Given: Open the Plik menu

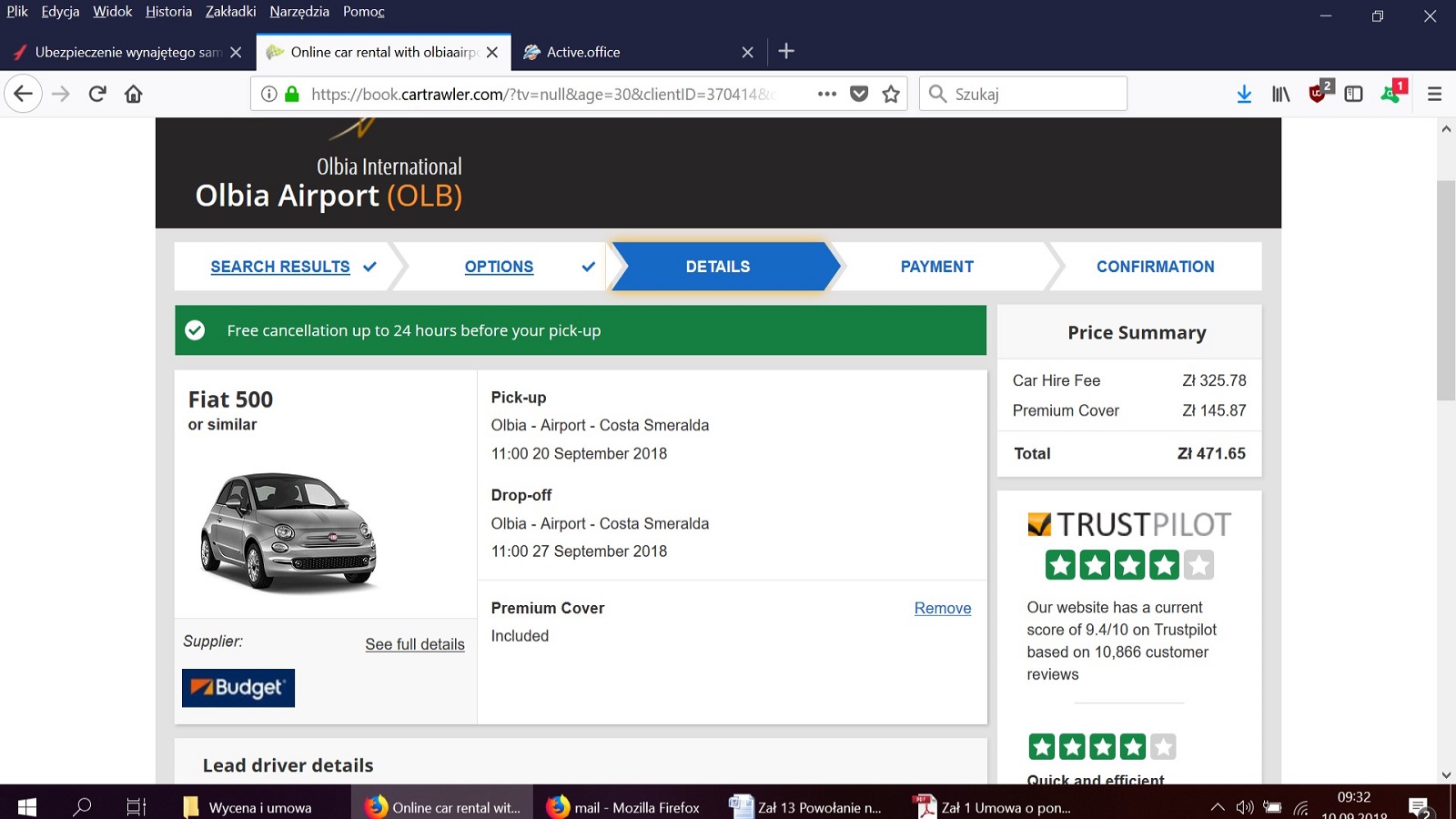Looking at the screenshot, I should click(x=17, y=12).
